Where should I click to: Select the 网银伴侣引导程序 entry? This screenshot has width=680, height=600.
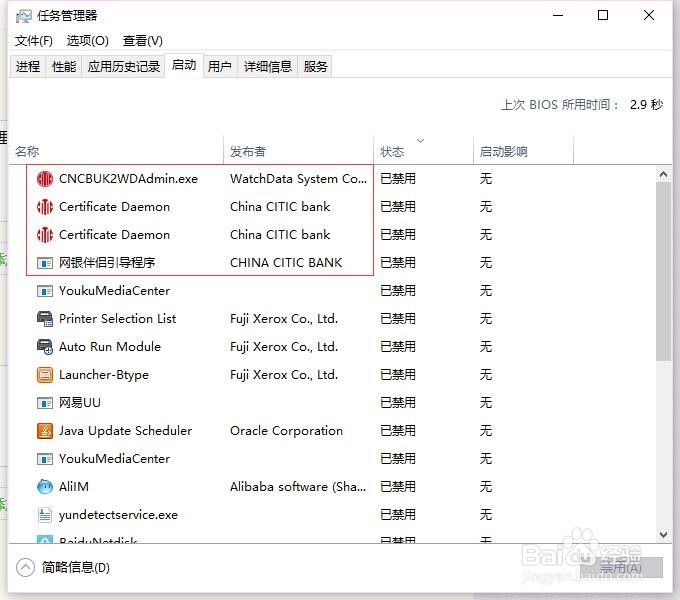(107, 263)
